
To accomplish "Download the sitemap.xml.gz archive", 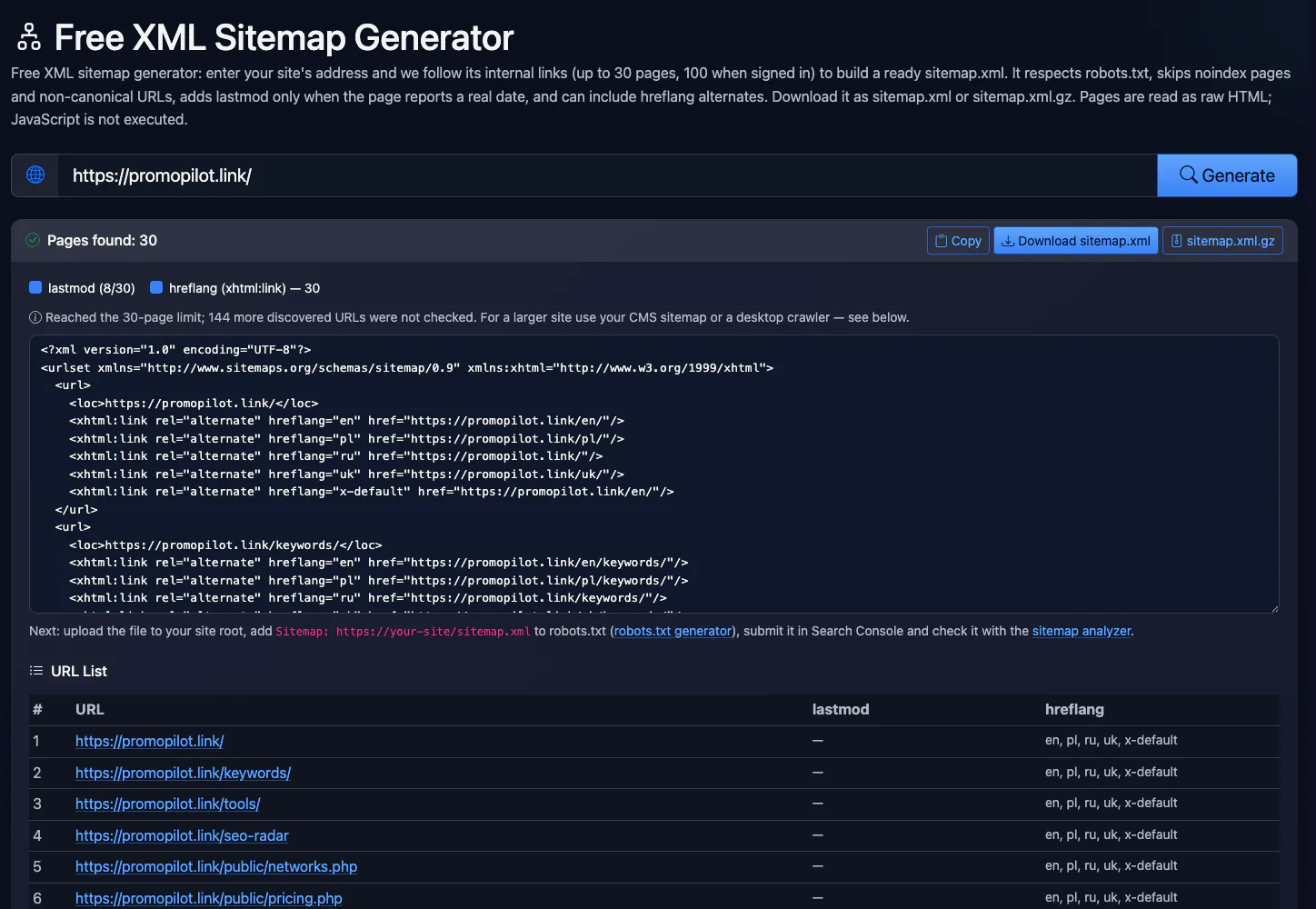I will [x=1222, y=241].
